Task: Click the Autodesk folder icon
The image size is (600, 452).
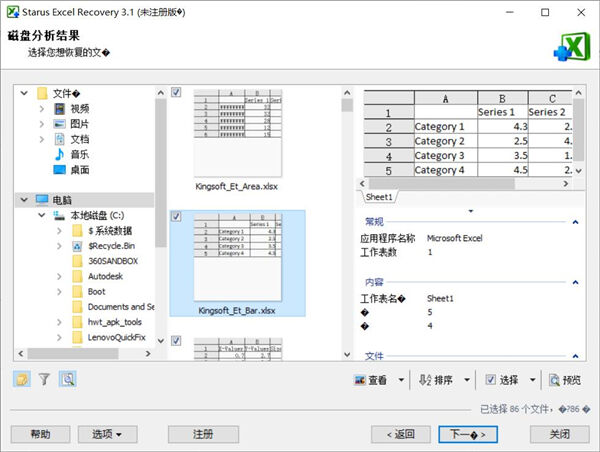Action: (77, 276)
